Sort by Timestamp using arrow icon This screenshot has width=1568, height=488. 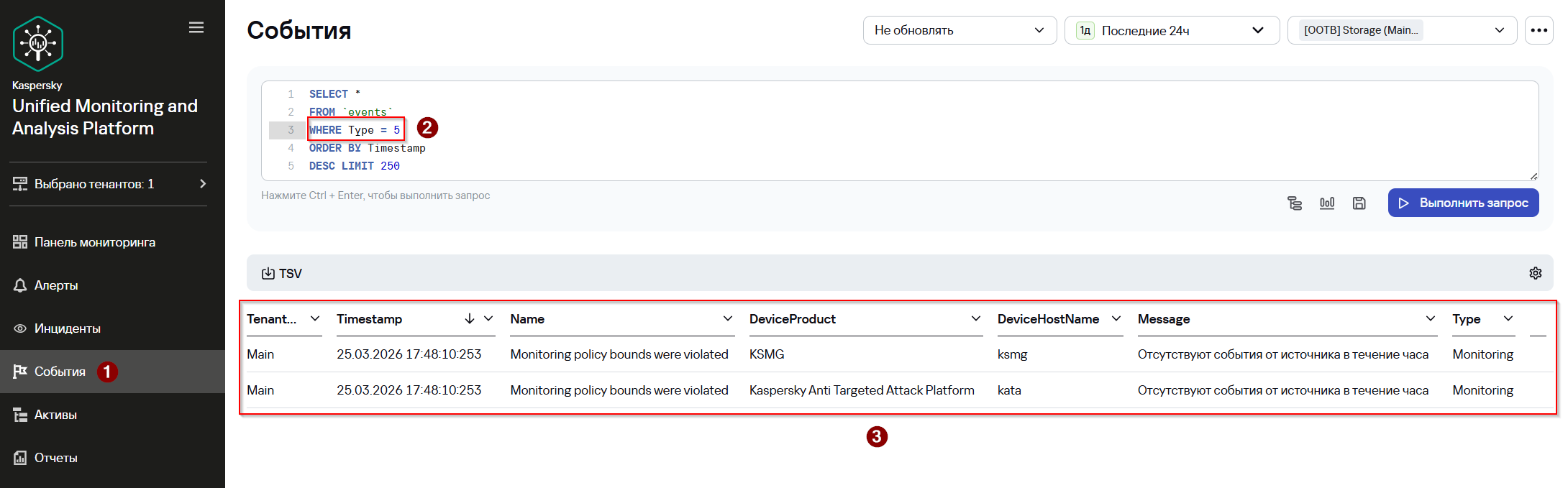click(x=470, y=318)
